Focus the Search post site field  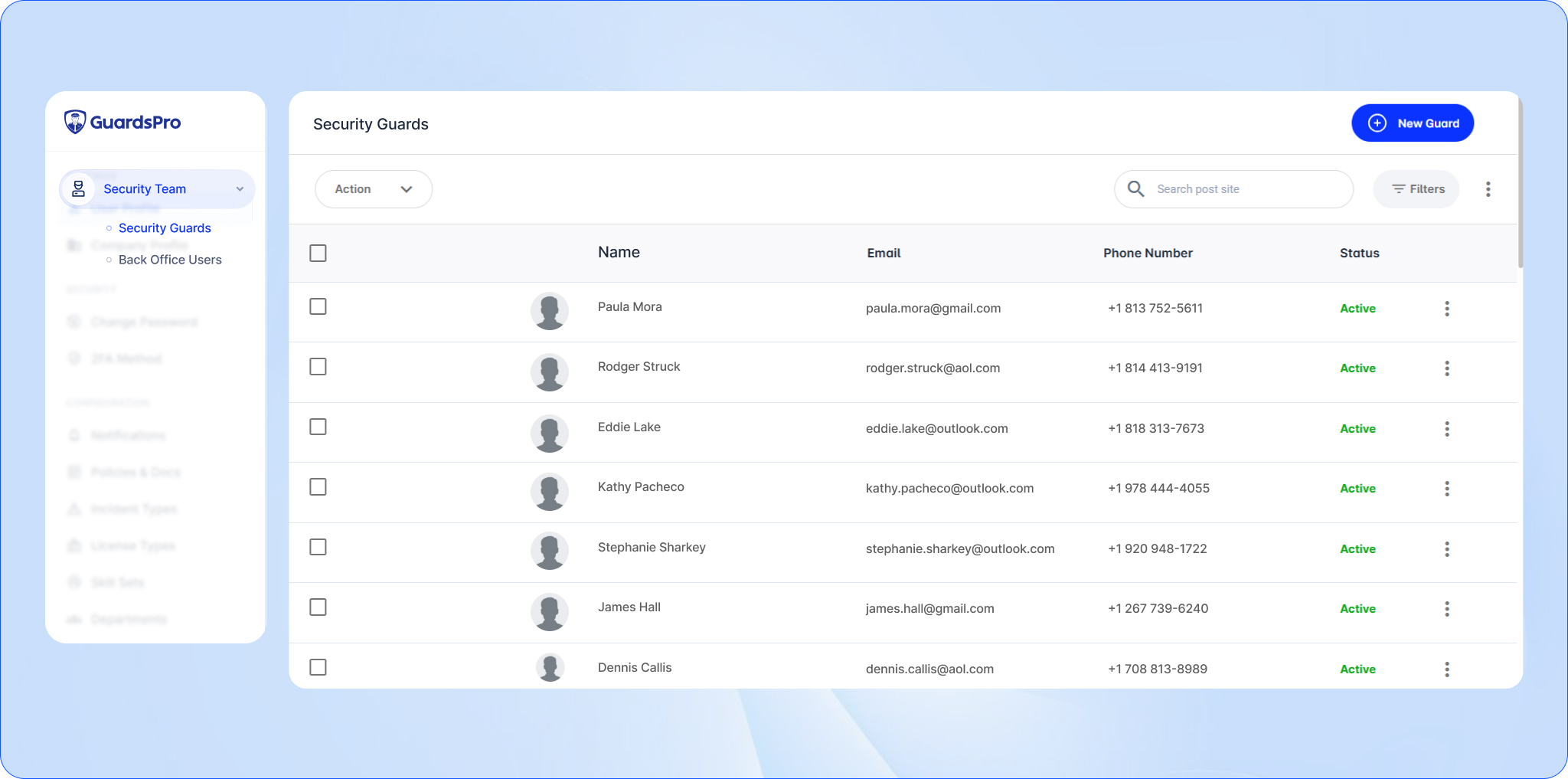pyautogui.click(x=1233, y=189)
